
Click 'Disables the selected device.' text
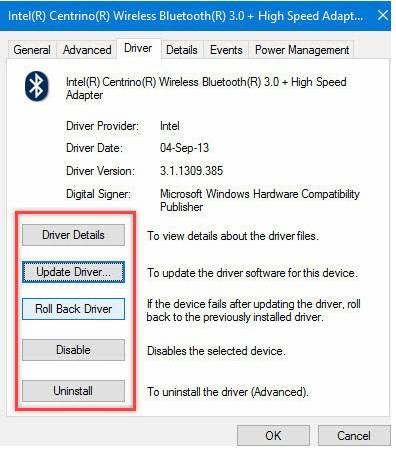pos(216,351)
